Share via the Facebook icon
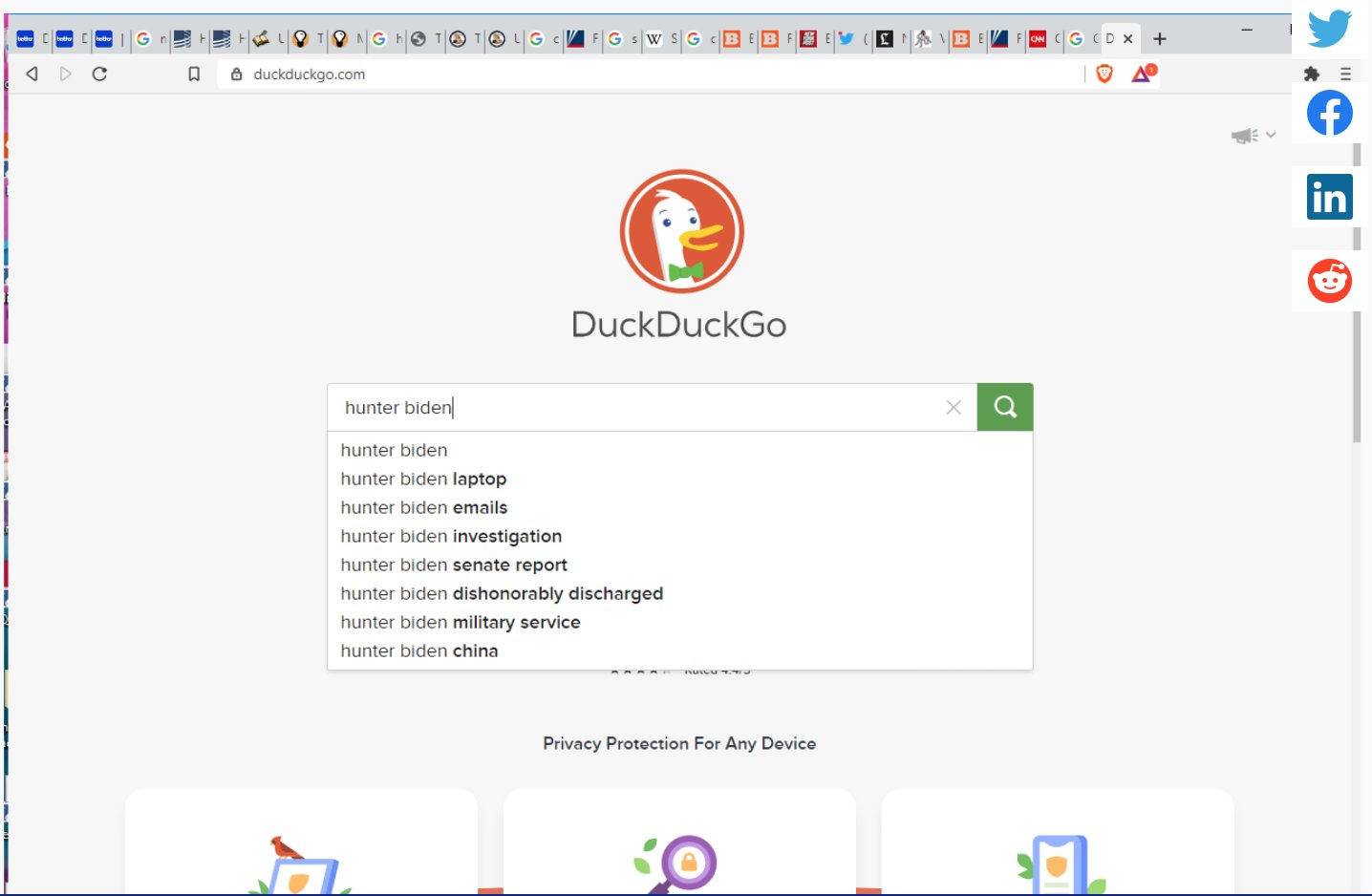 point(1330,113)
